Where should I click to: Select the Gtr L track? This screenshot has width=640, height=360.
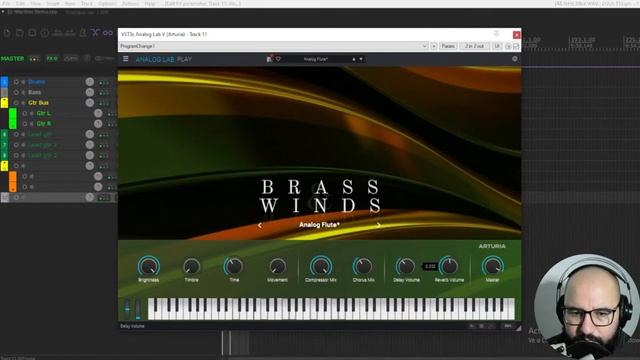43,113
